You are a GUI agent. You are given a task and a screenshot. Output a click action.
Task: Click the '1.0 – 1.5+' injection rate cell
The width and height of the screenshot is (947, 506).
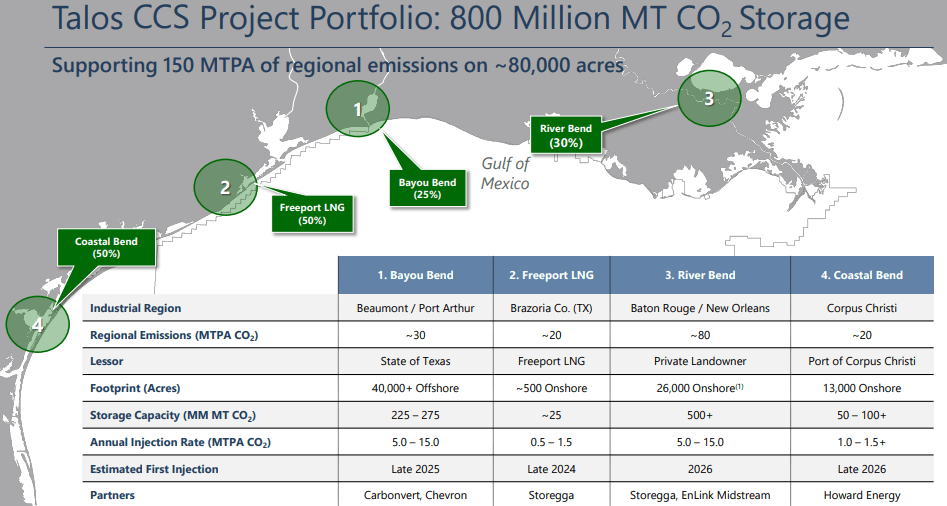pos(862,442)
